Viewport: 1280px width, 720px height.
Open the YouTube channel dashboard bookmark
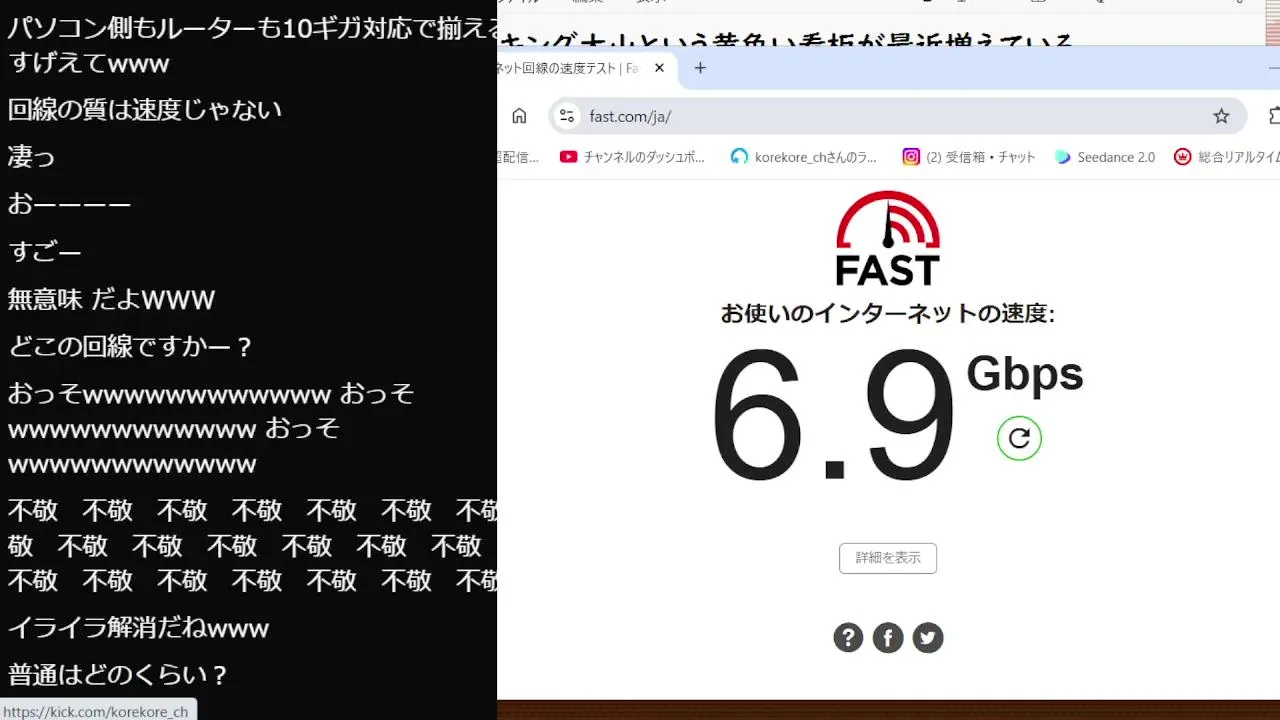633,157
